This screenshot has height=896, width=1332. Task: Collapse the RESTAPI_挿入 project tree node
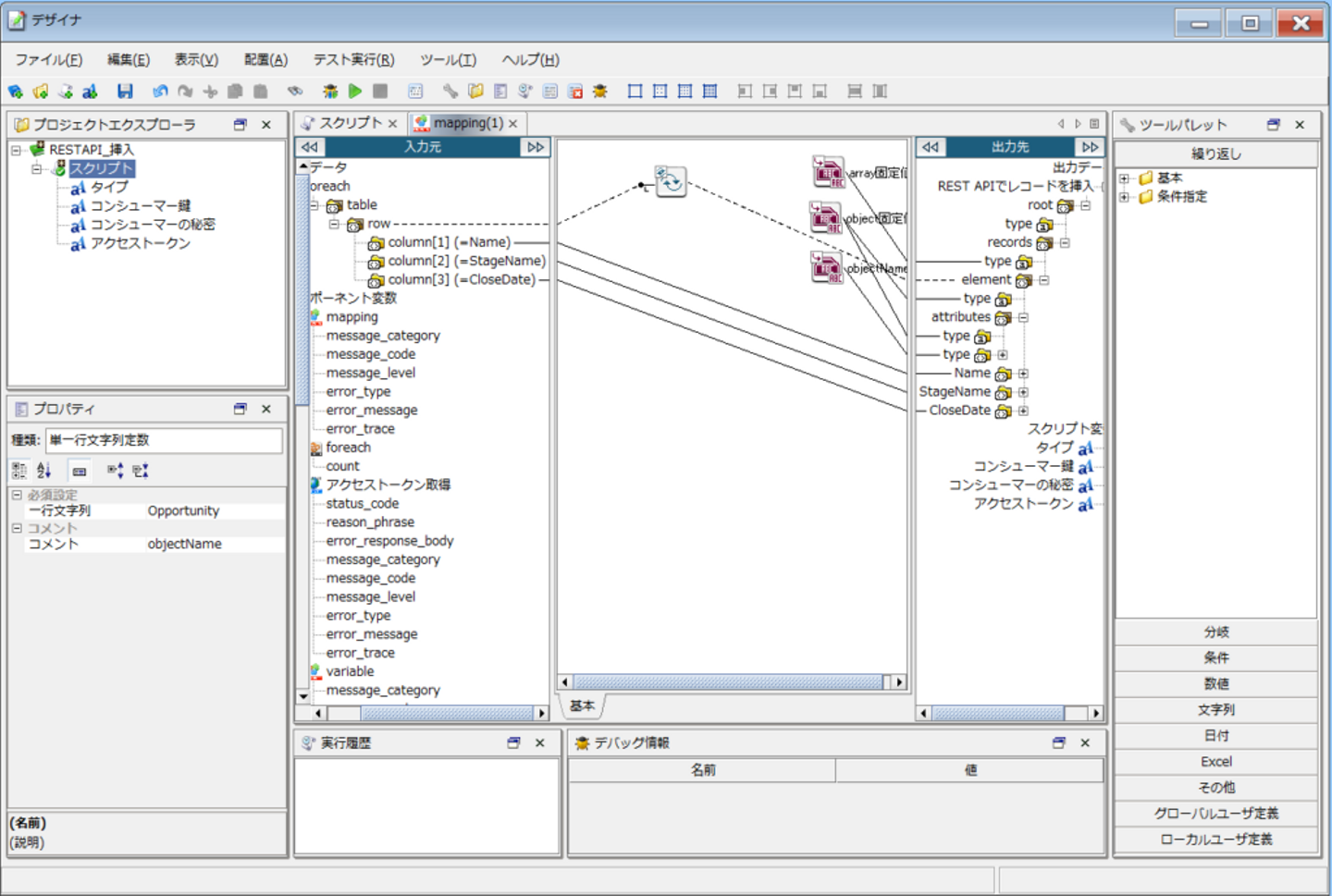(x=16, y=150)
